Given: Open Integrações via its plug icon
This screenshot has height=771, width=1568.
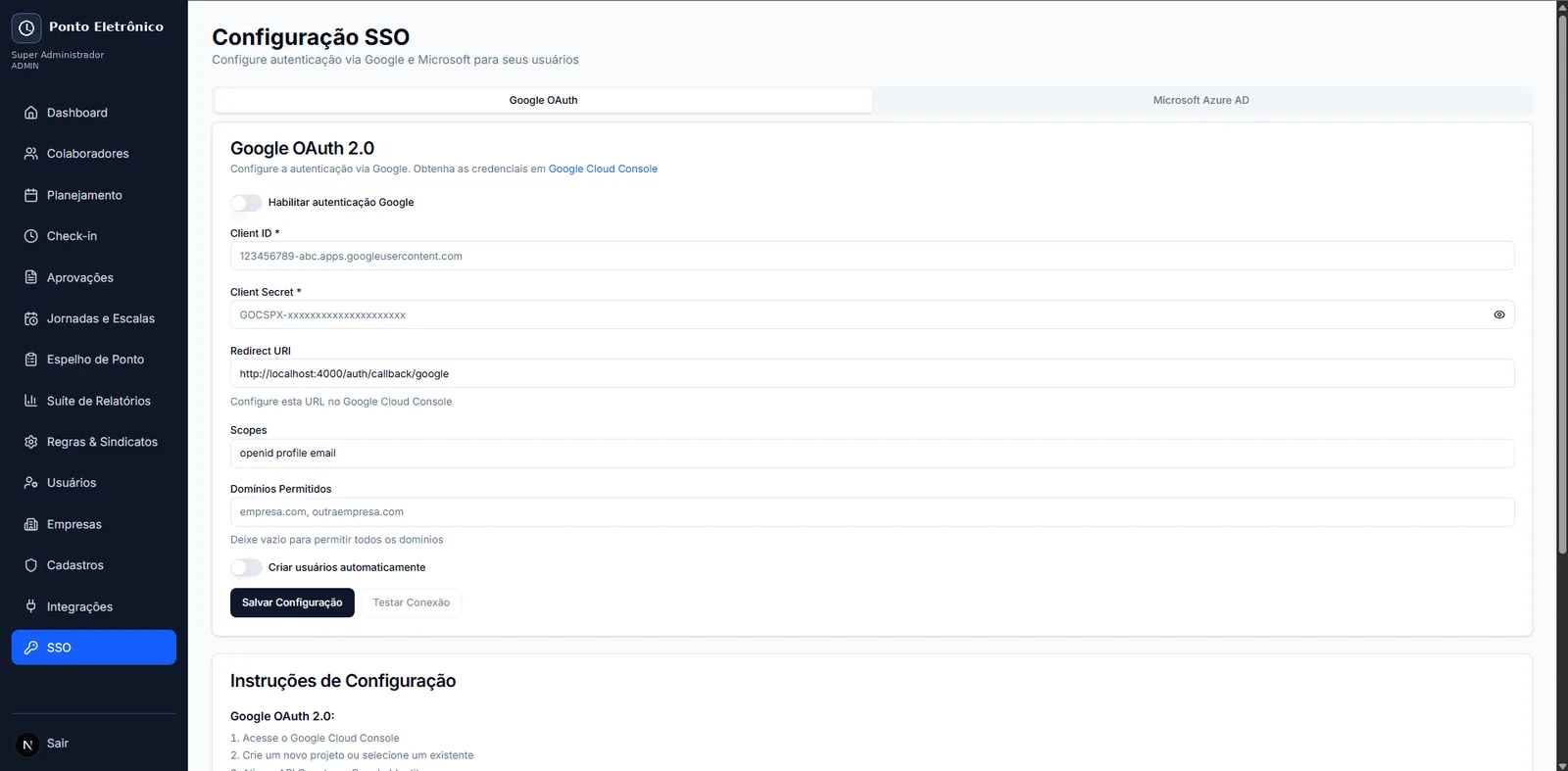Looking at the screenshot, I should tap(31, 606).
